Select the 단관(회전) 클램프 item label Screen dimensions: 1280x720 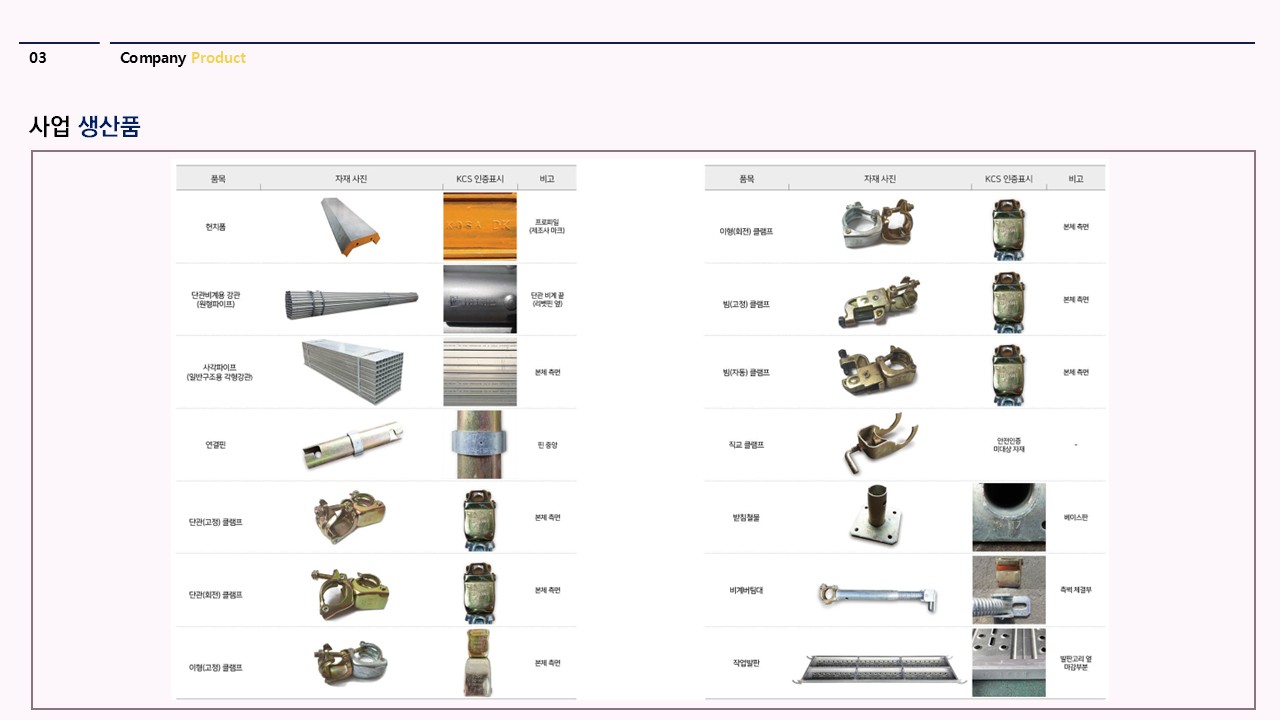click(215, 595)
